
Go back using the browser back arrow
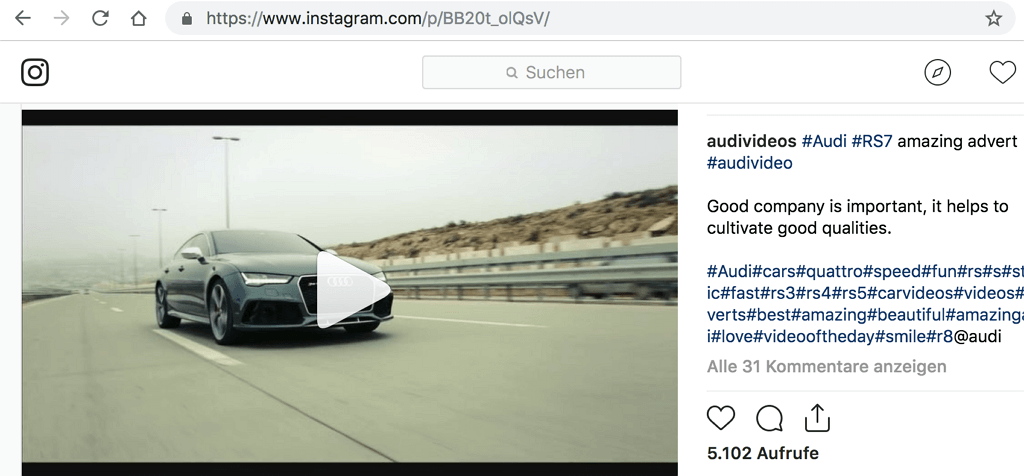point(23,18)
